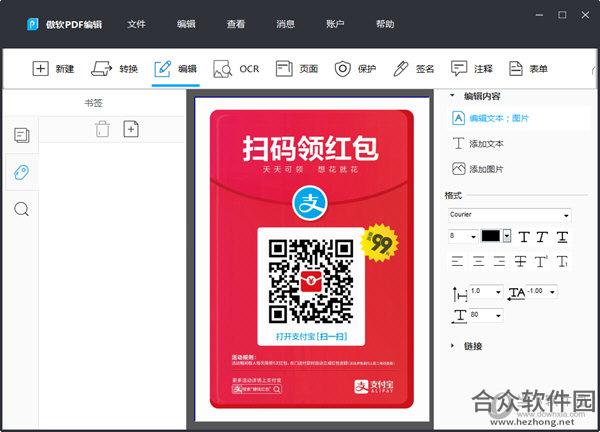Toggle strikethrough formatting

[x=520, y=262]
